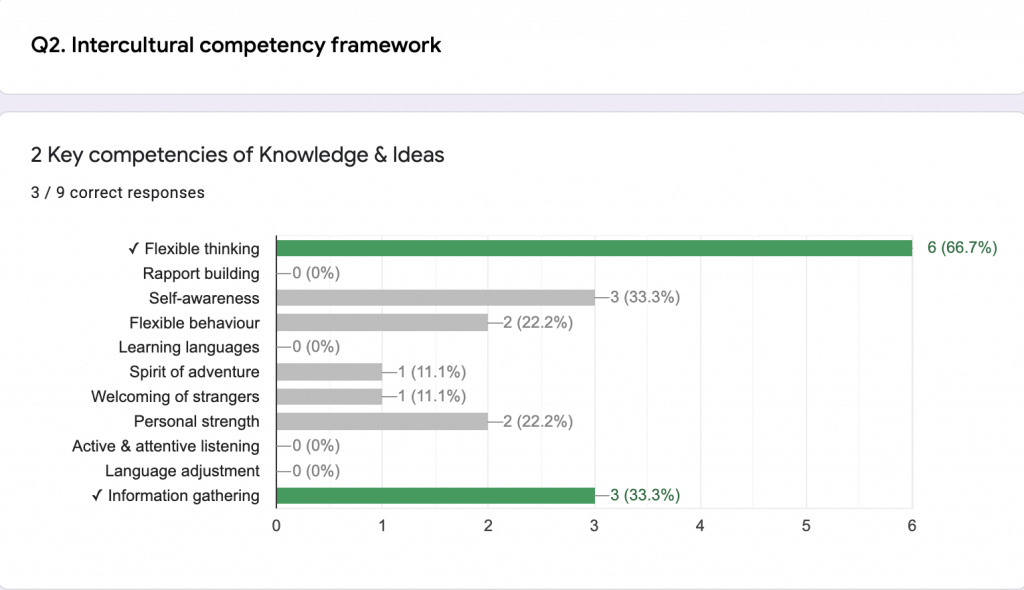Click the "6 (66.7%)" value label

tap(962, 248)
